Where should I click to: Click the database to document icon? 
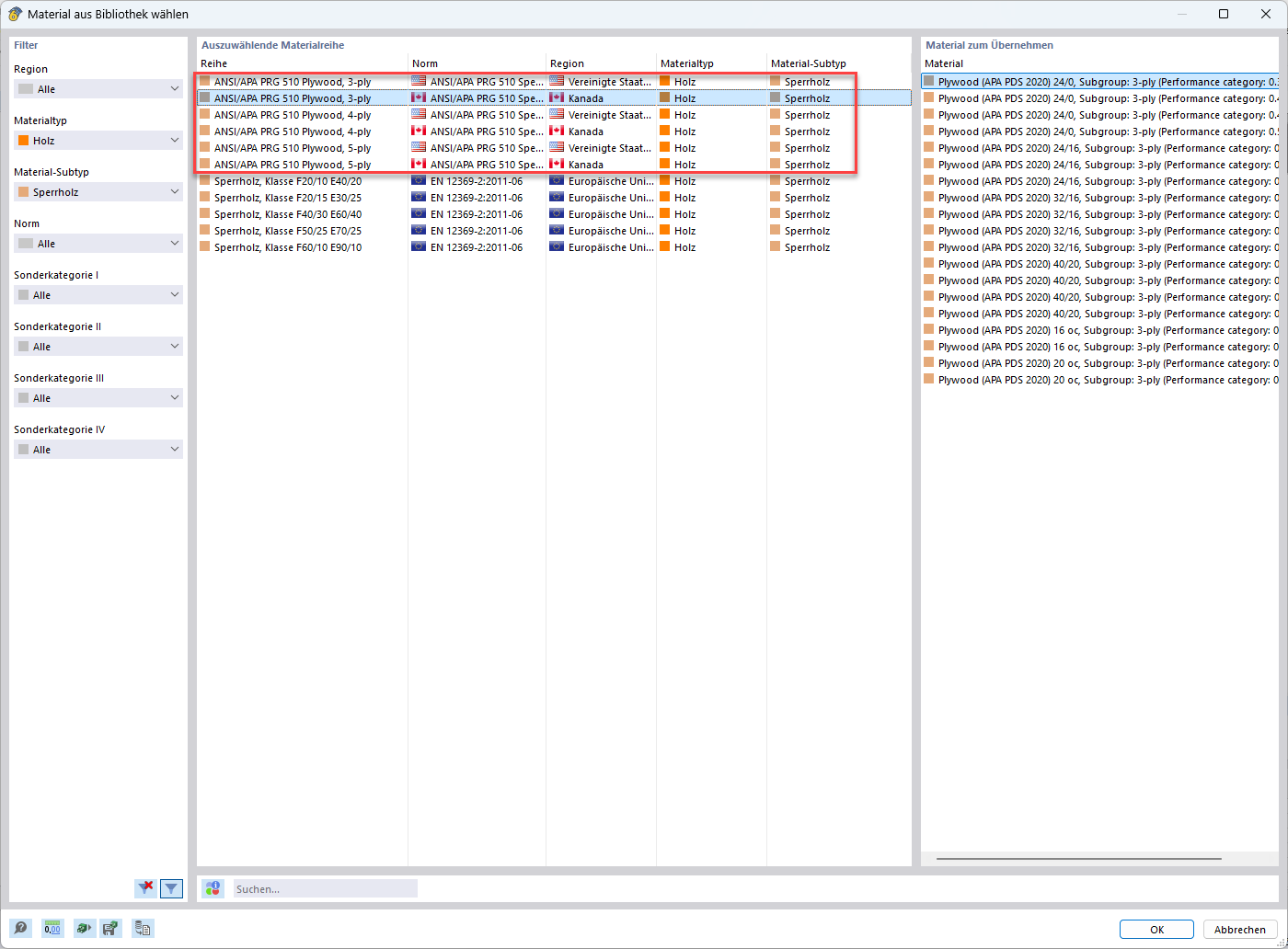click(x=143, y=929)
